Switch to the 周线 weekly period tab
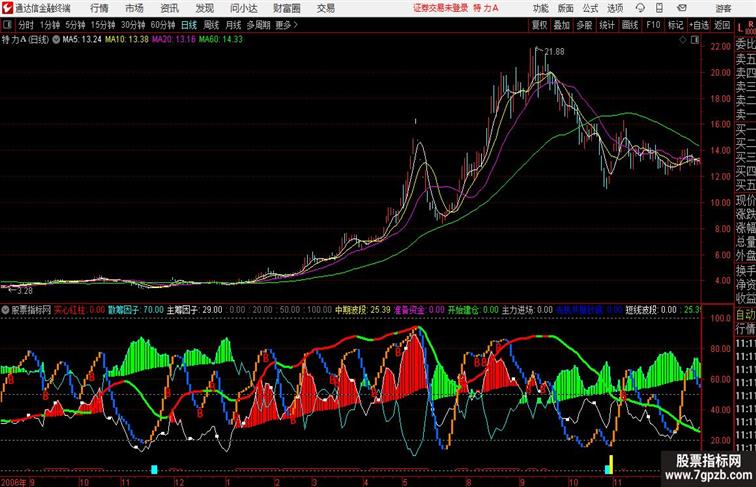The image size is (756, 487). 211,25
